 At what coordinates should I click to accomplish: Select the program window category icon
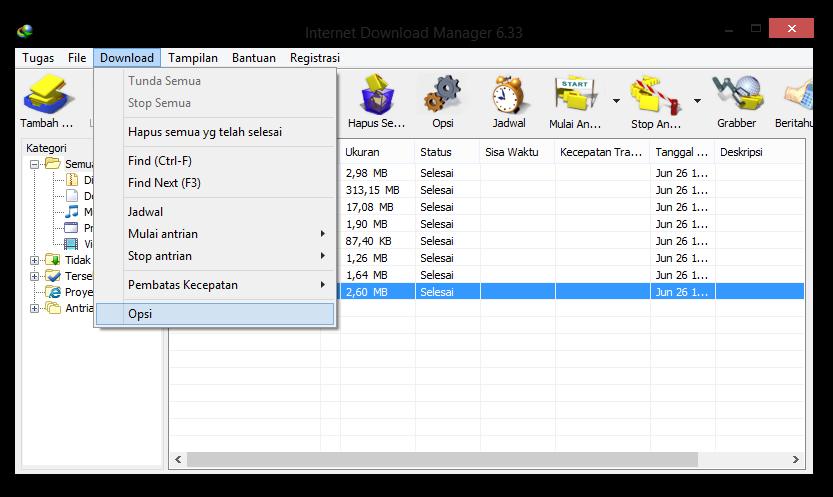tap(71, 228)
